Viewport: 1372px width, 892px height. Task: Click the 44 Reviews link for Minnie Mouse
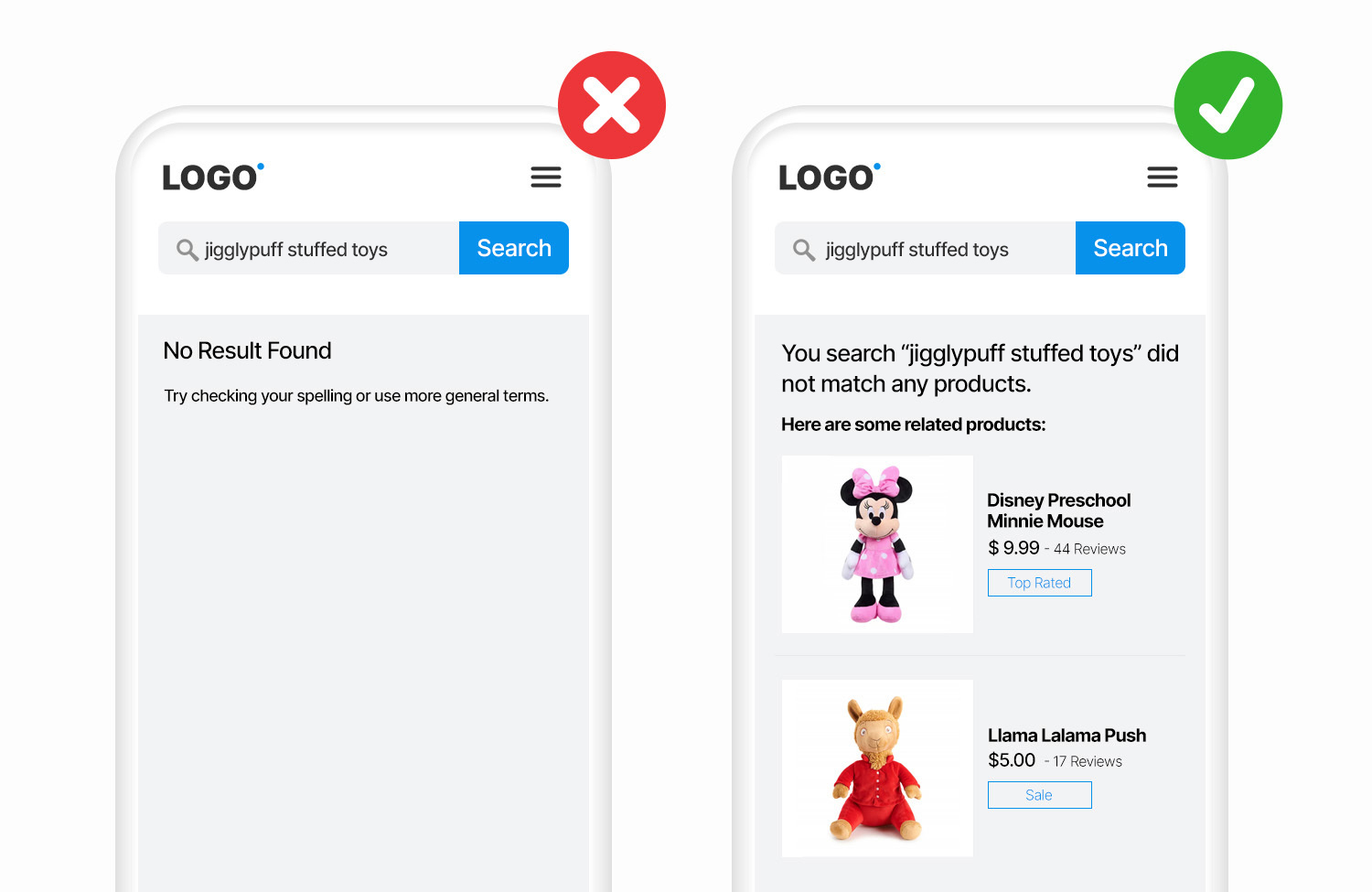pos(1088,548)
